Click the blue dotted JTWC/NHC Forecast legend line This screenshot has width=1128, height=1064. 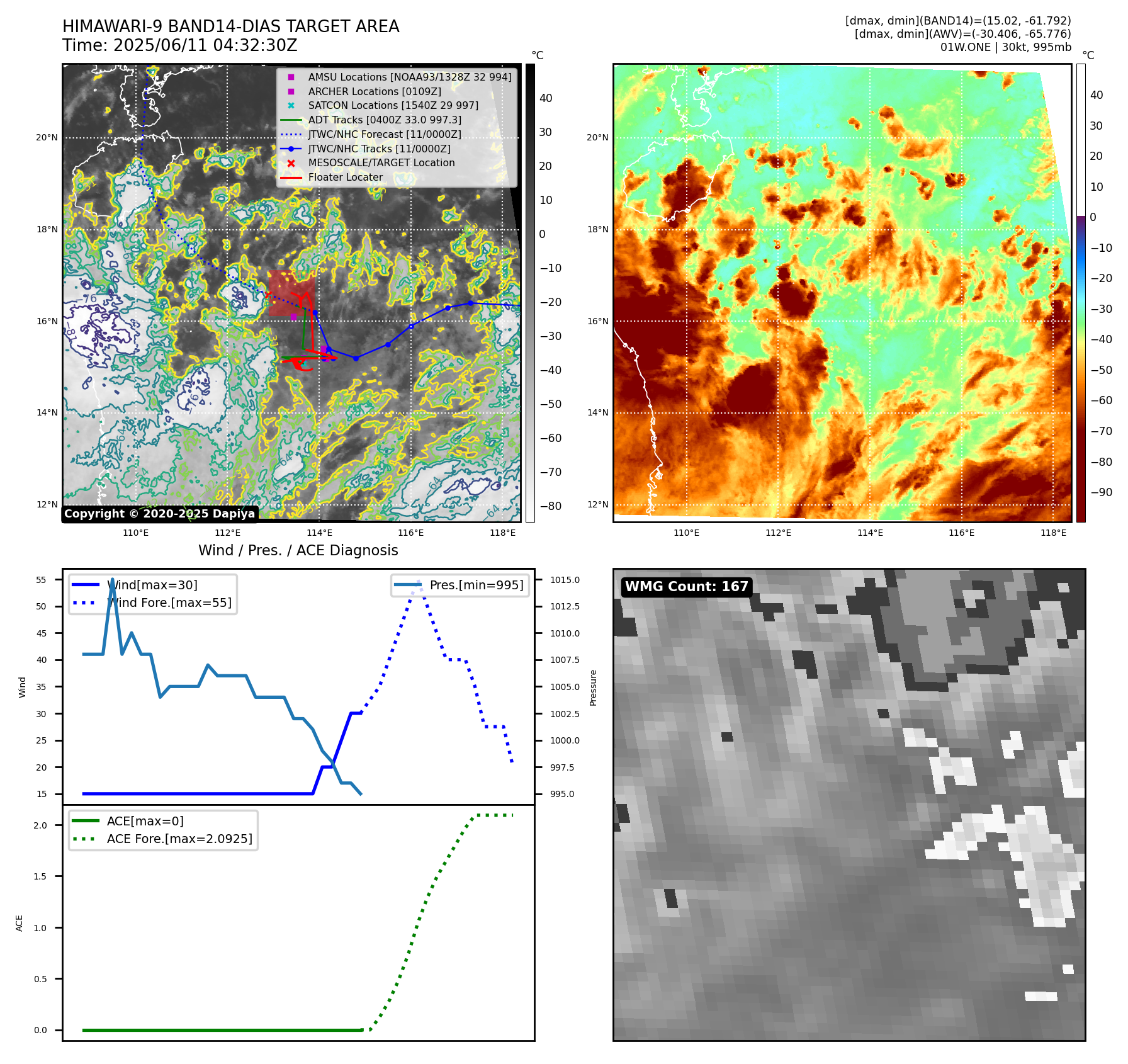click(291, 135)
